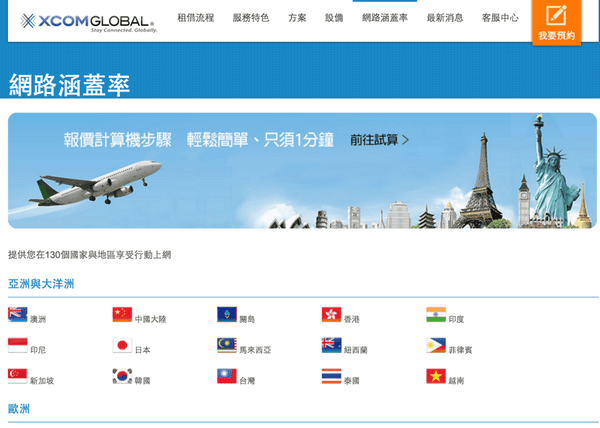Open the 服務特色 menu item

250,18
